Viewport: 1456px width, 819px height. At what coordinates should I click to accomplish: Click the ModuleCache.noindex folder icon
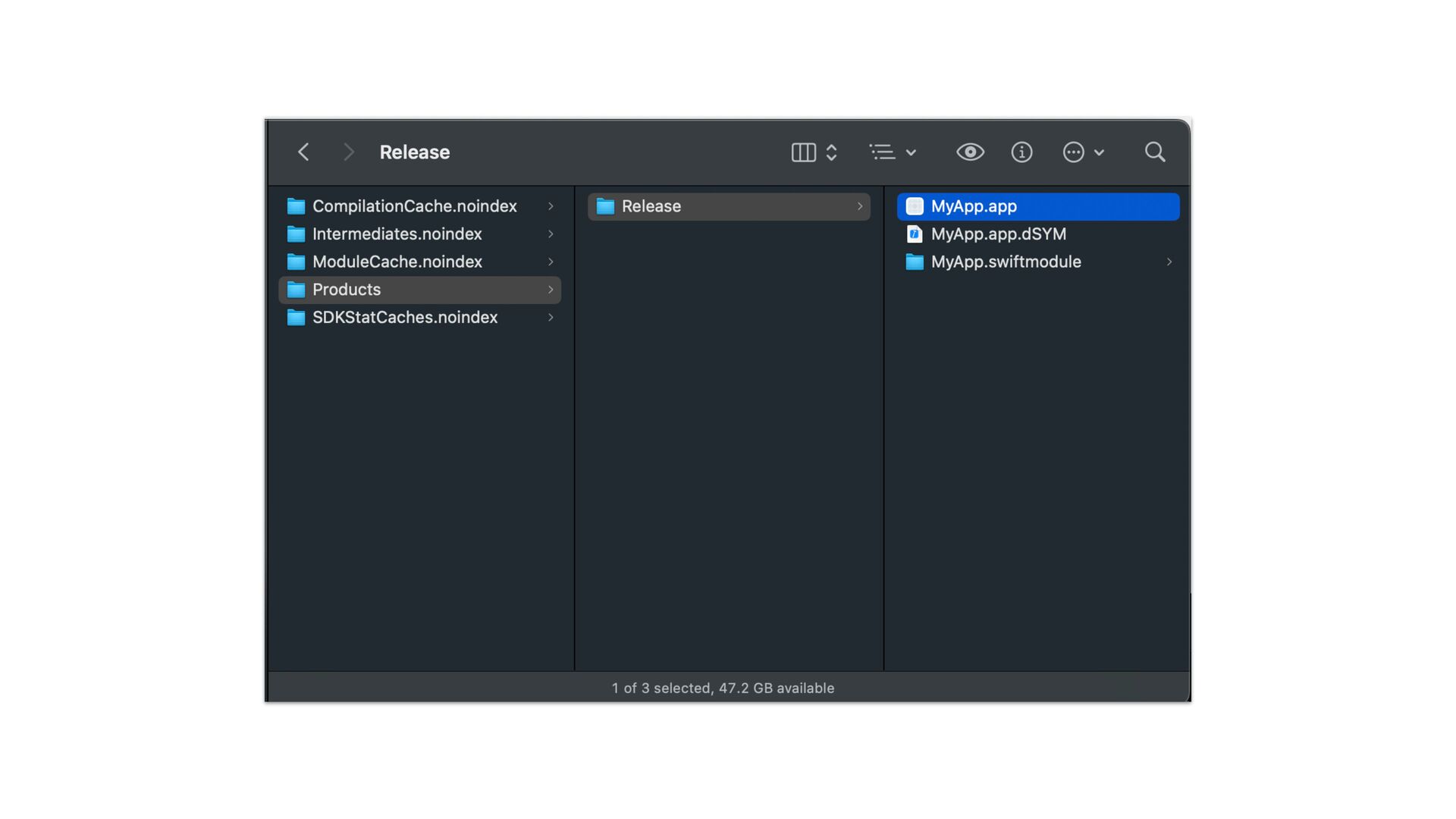coord(296,262)
